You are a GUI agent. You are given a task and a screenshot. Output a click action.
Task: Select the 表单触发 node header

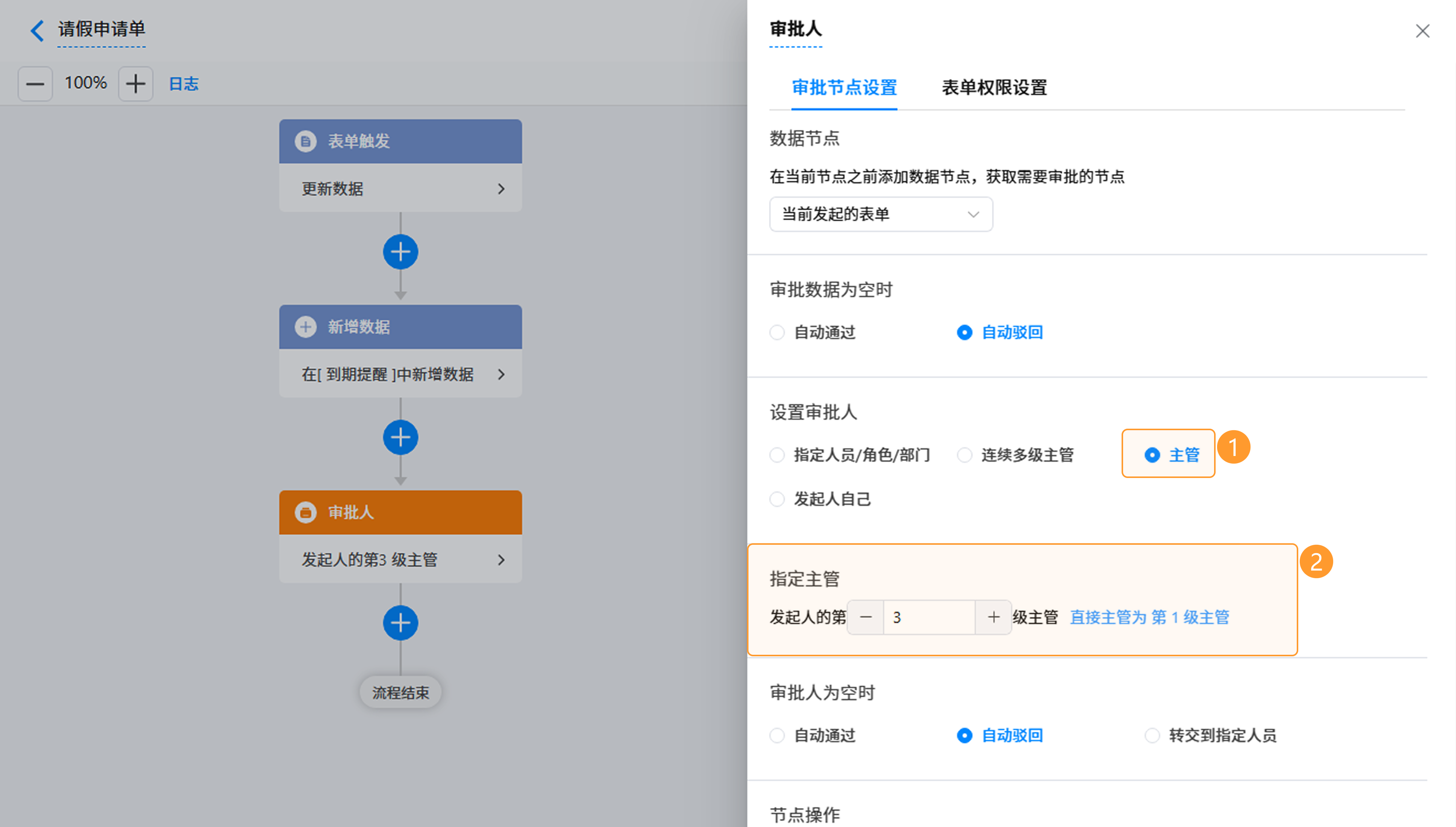coord(400,141)
